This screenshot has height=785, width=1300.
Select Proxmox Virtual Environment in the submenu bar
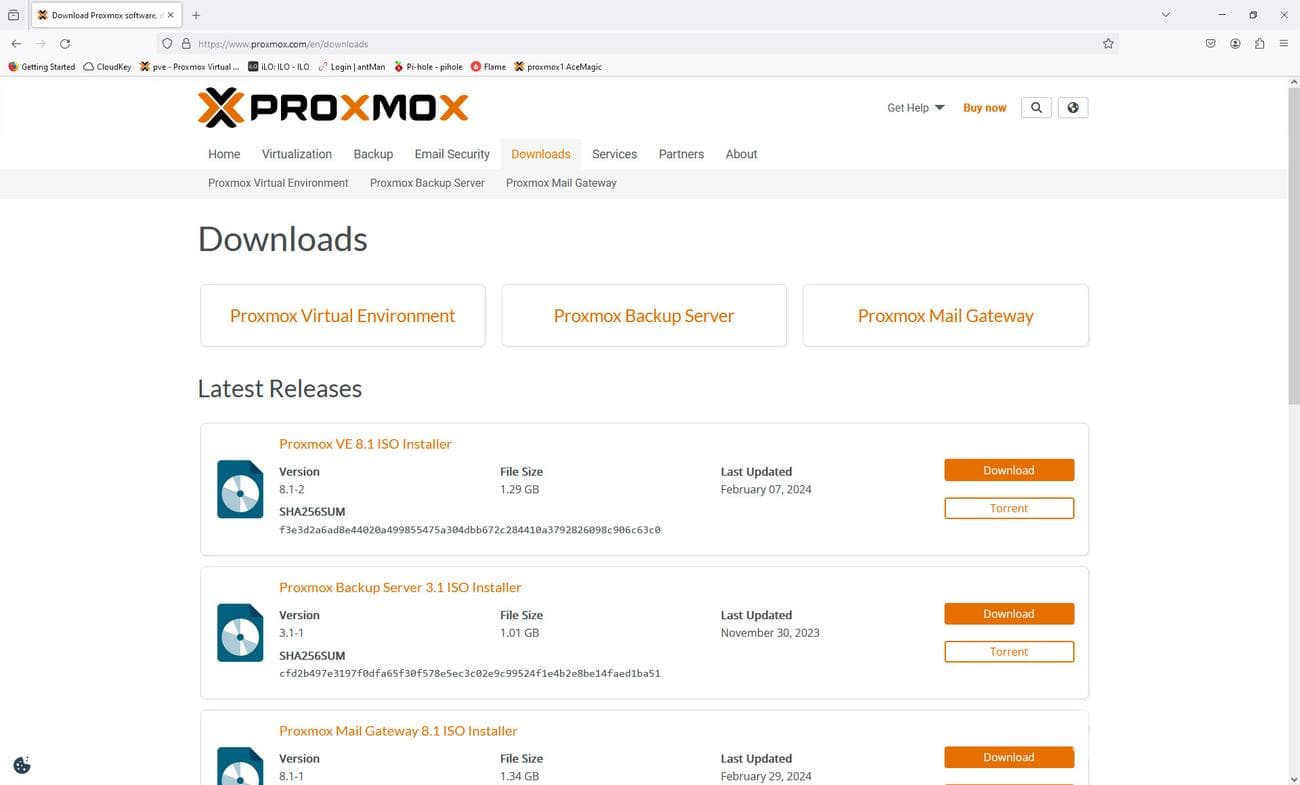click(278, 183)
